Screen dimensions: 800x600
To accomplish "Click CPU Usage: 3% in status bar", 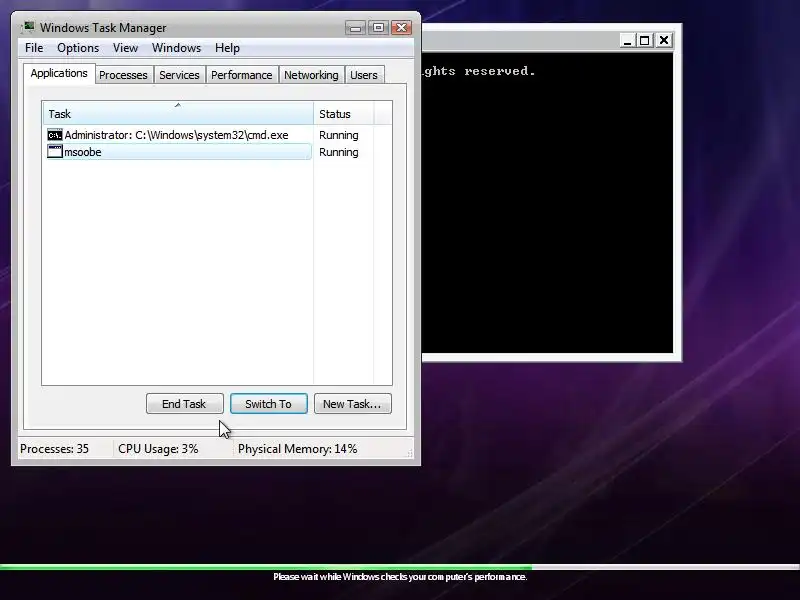I will (158, 449).
